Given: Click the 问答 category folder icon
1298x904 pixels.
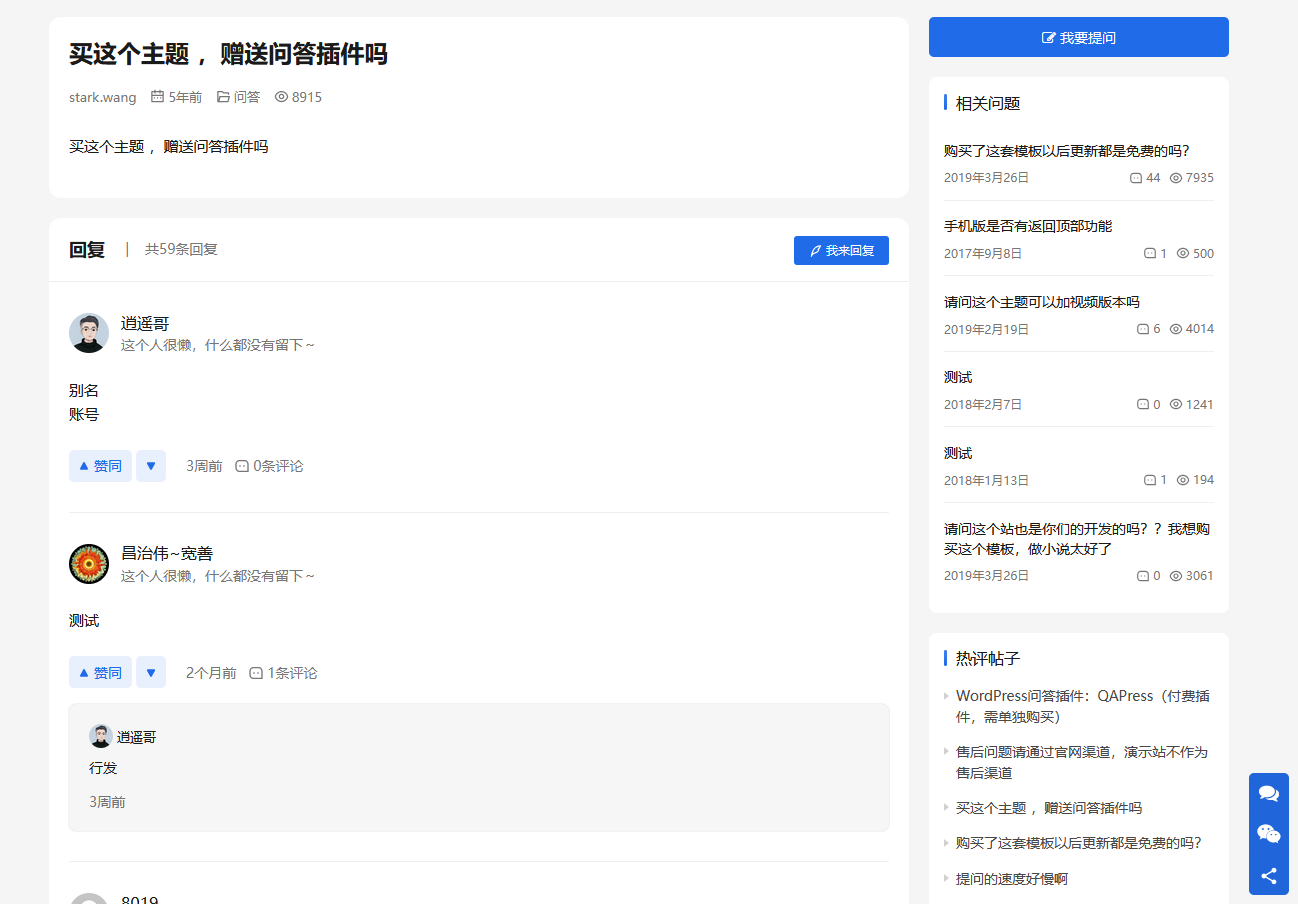Looking at the screenshot, I should point(223,97).
